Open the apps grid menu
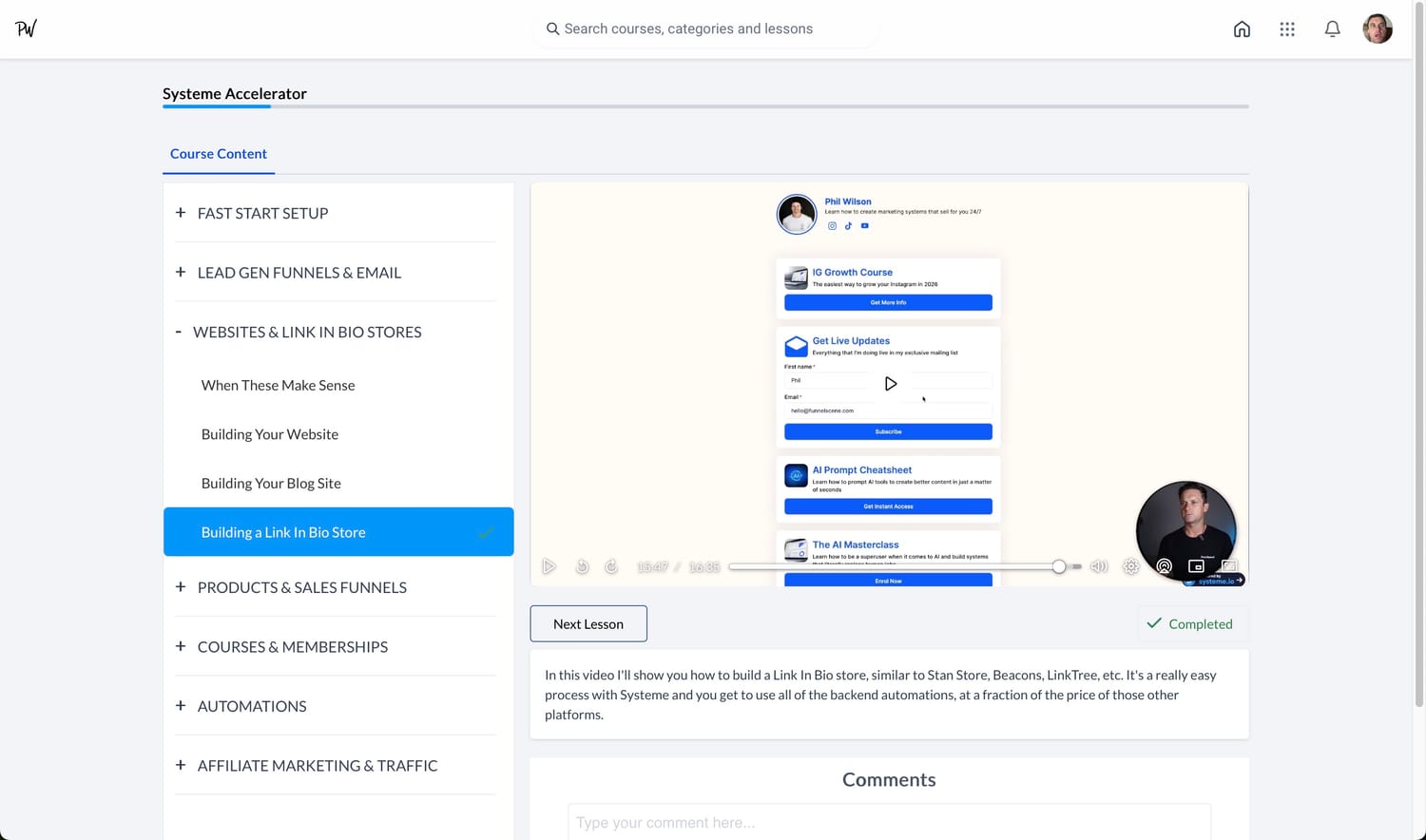1426x840 pixels. point(1287,29)
